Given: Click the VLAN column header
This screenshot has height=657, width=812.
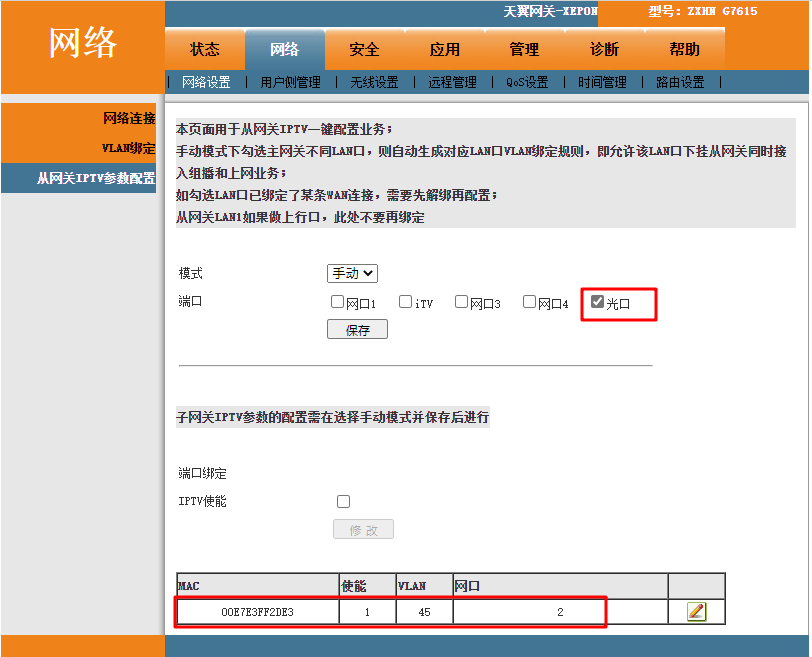Looking at the screenshot, I should coord(424,586).
